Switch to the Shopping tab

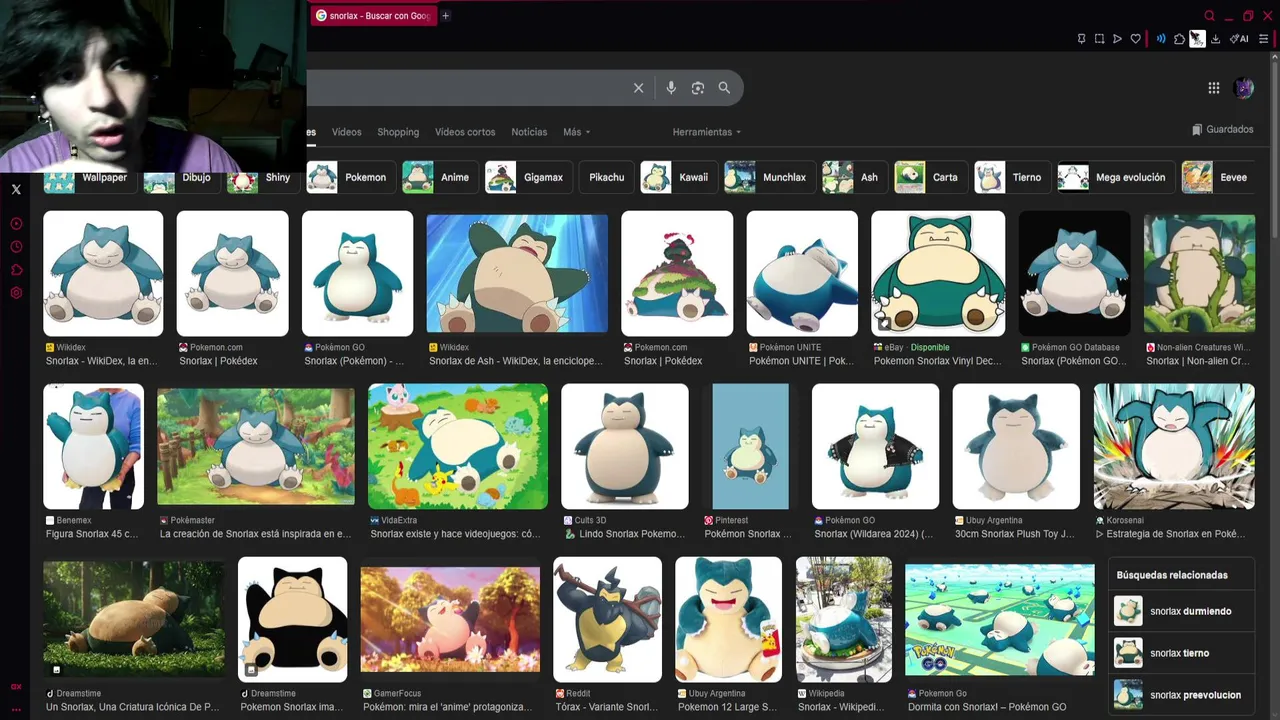click(x=398, y=132)
